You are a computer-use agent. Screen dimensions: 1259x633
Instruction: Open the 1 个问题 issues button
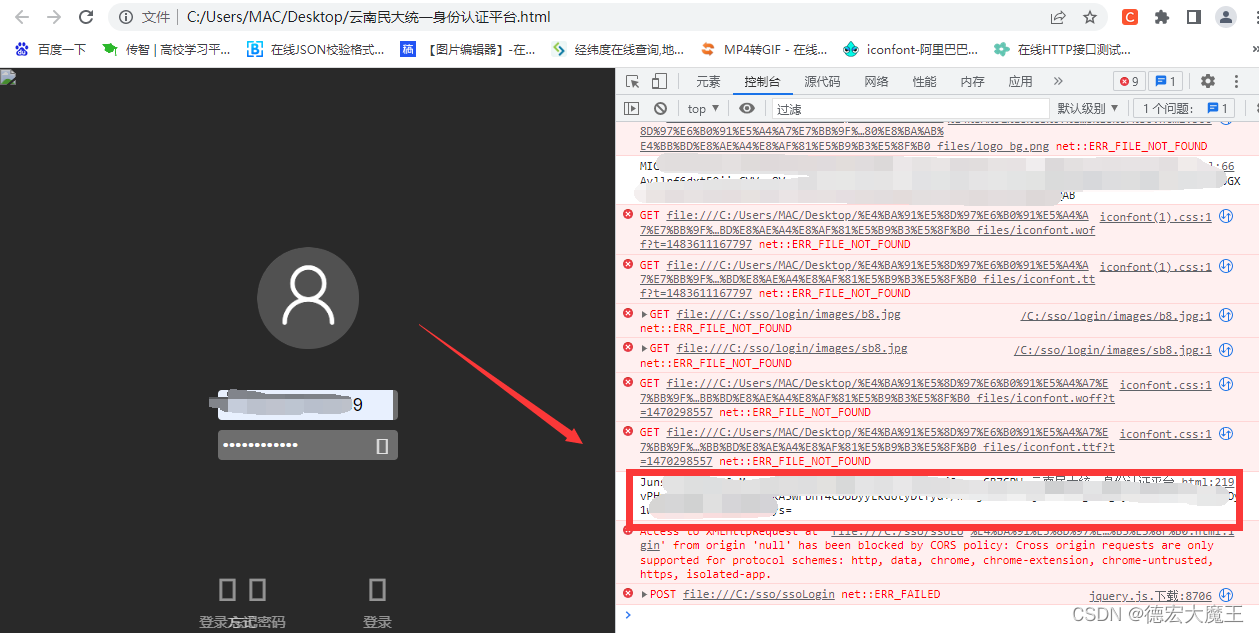tap(1185, 108)
